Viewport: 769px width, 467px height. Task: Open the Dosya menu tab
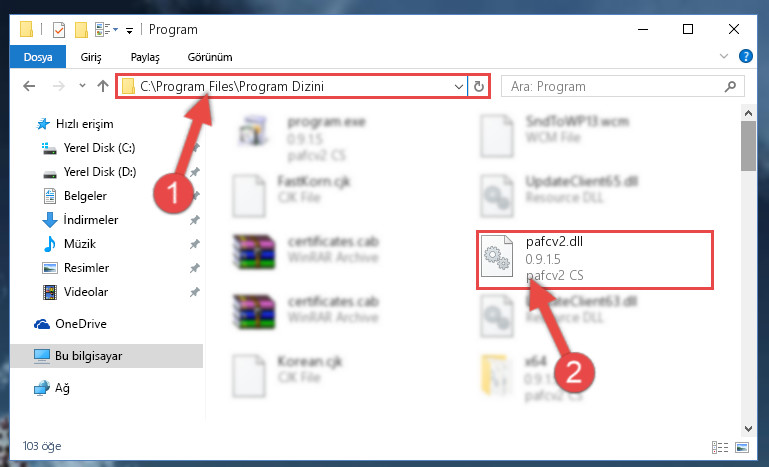(38, 57)
